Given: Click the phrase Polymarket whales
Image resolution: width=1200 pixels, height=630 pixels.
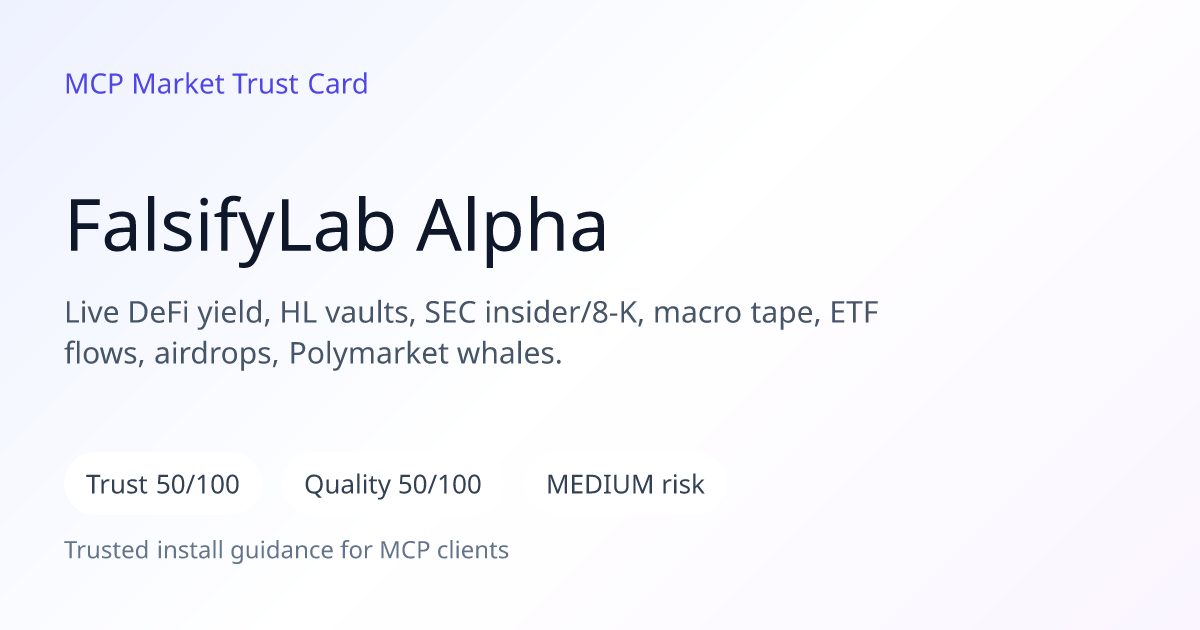Looking at the screenshot, I should coord(426,354).
